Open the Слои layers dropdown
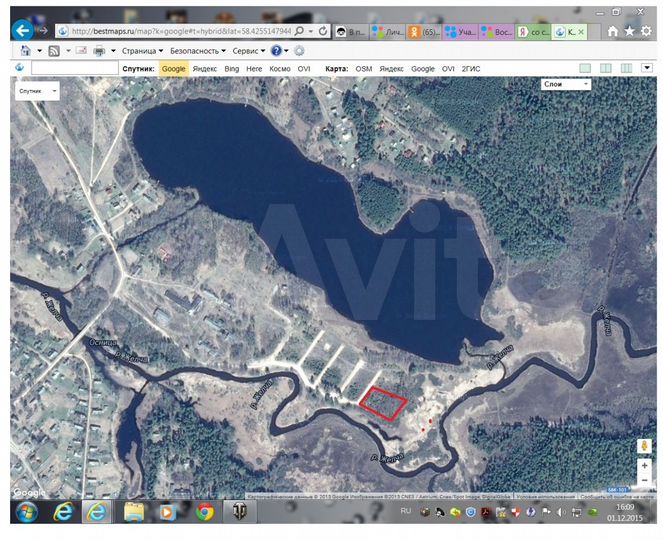 click(x=566, y=84)
